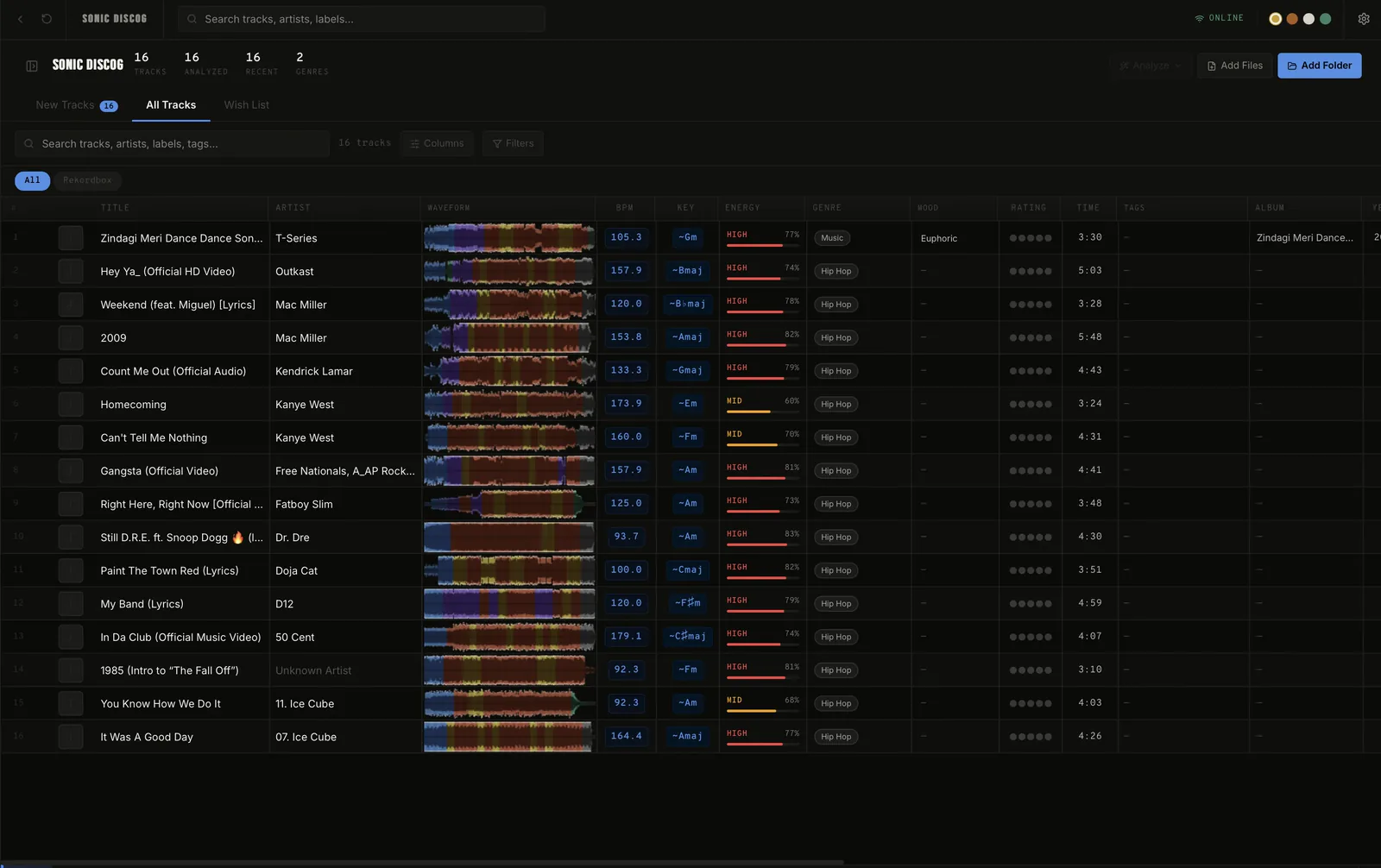
Task: Click the waveform of It Was A Good Day
Action: click(x=509, y=737)
